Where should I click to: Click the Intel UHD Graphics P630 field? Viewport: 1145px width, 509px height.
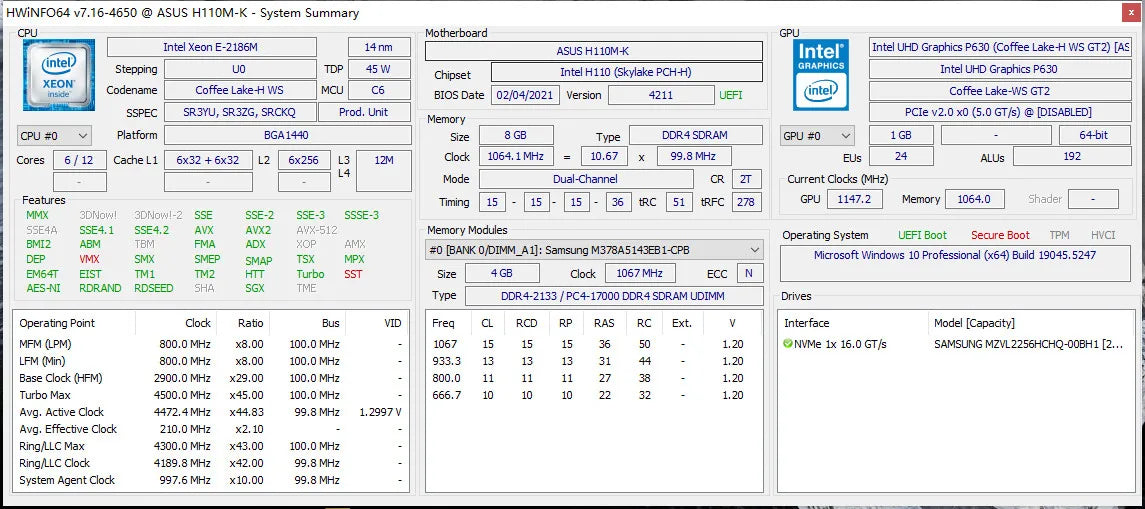click(999, 69)
